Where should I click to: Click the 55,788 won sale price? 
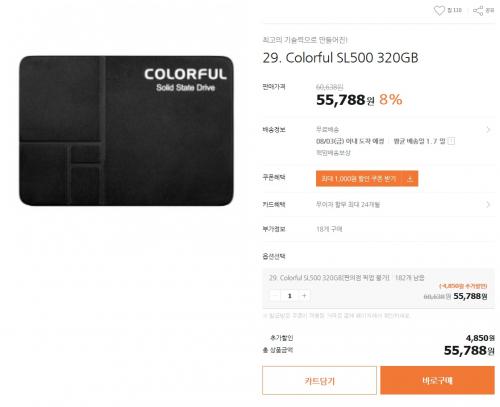pos(345,100)
